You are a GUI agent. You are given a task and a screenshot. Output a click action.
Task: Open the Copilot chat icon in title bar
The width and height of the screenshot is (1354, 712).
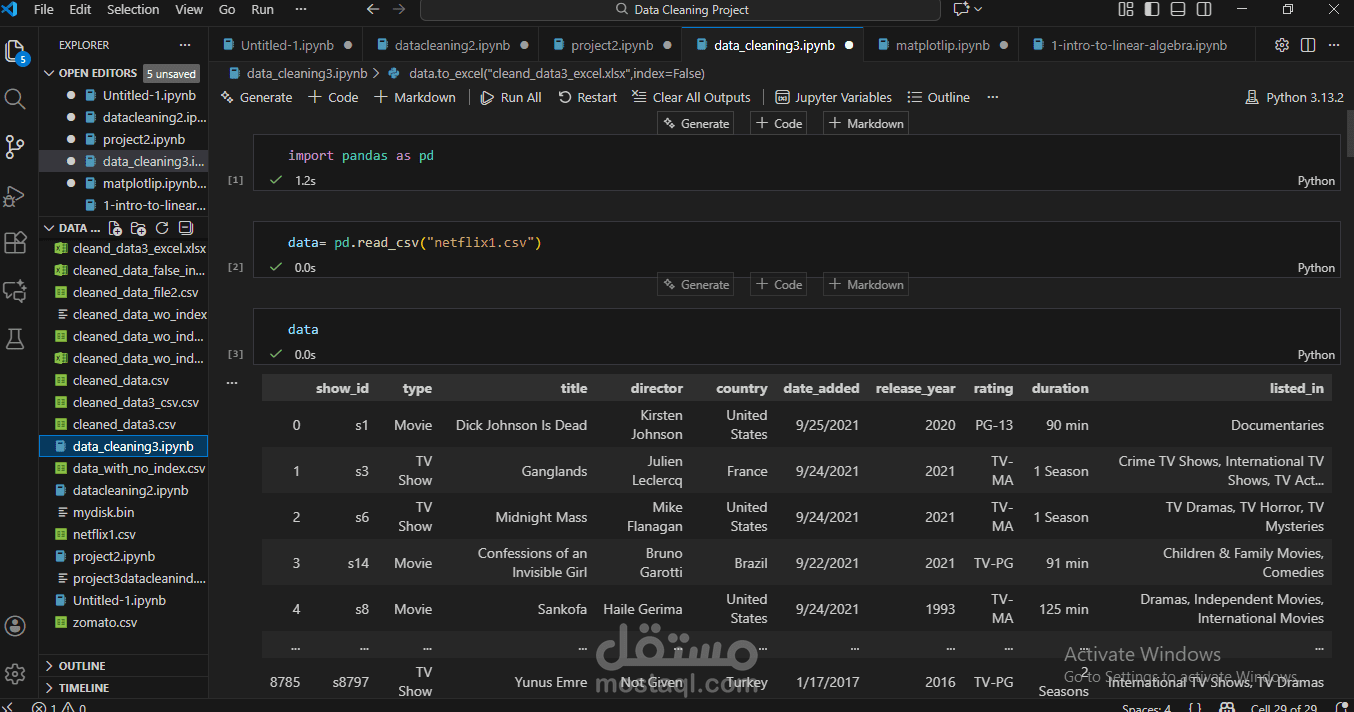[961, 9]
